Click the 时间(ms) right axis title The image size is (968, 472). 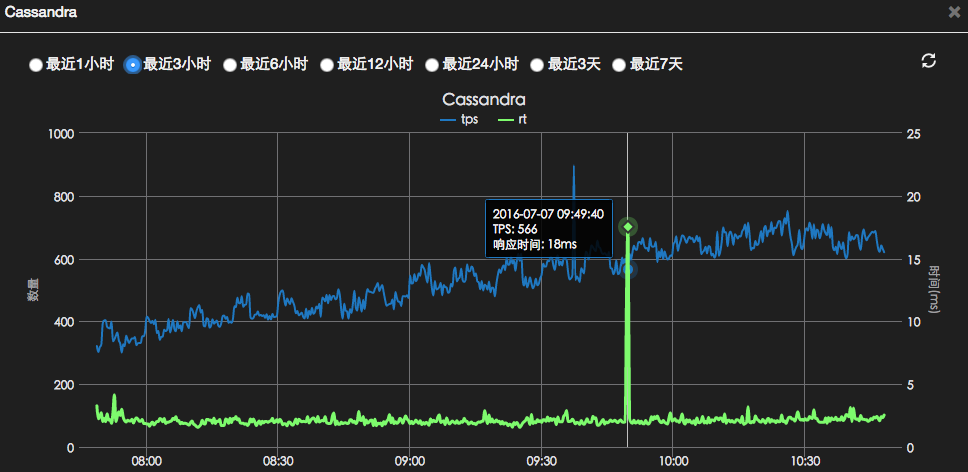(x=935, y=289)
